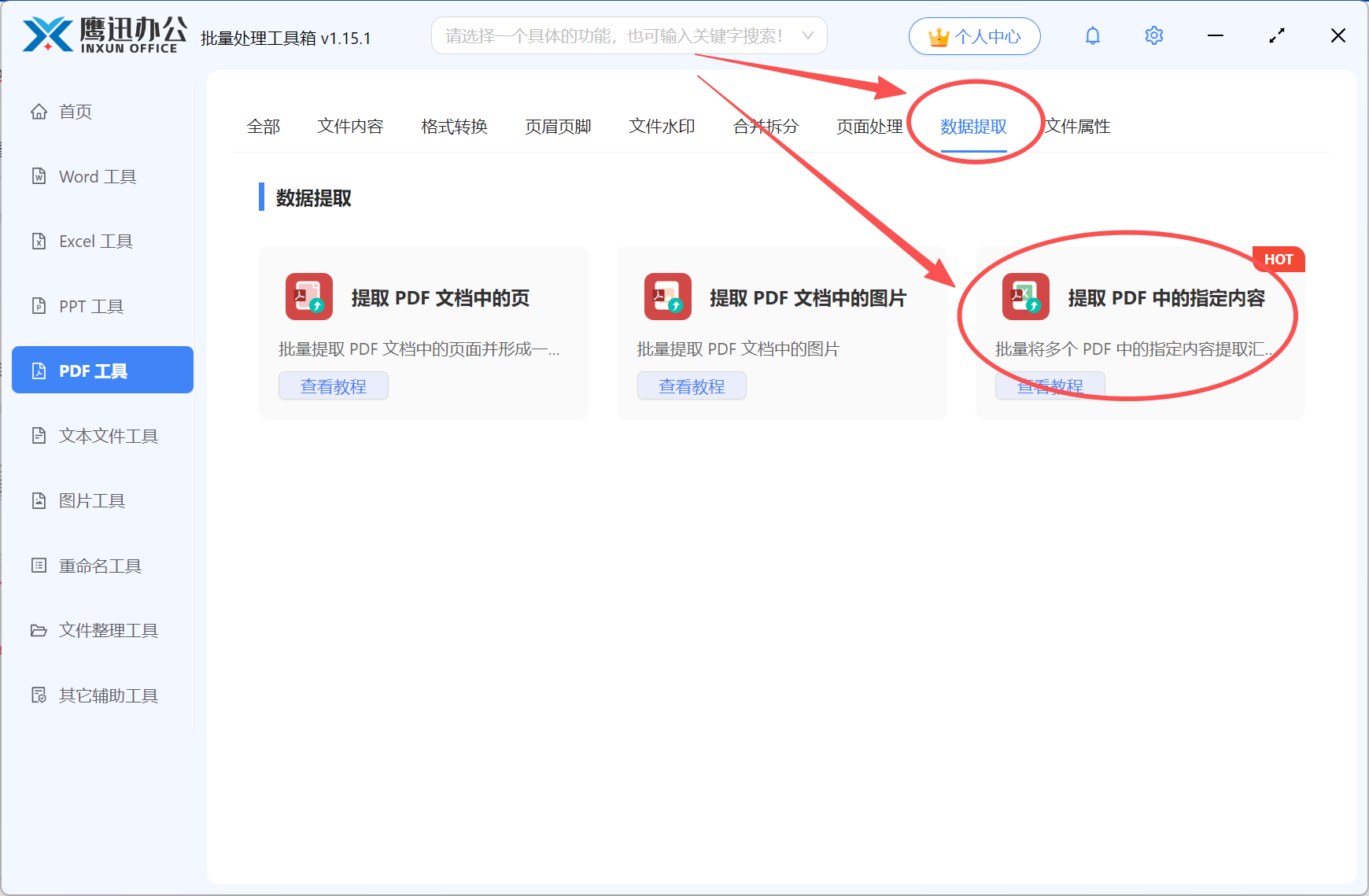Click the 提取 PDF 文档中的图片 title

point(808,298)
